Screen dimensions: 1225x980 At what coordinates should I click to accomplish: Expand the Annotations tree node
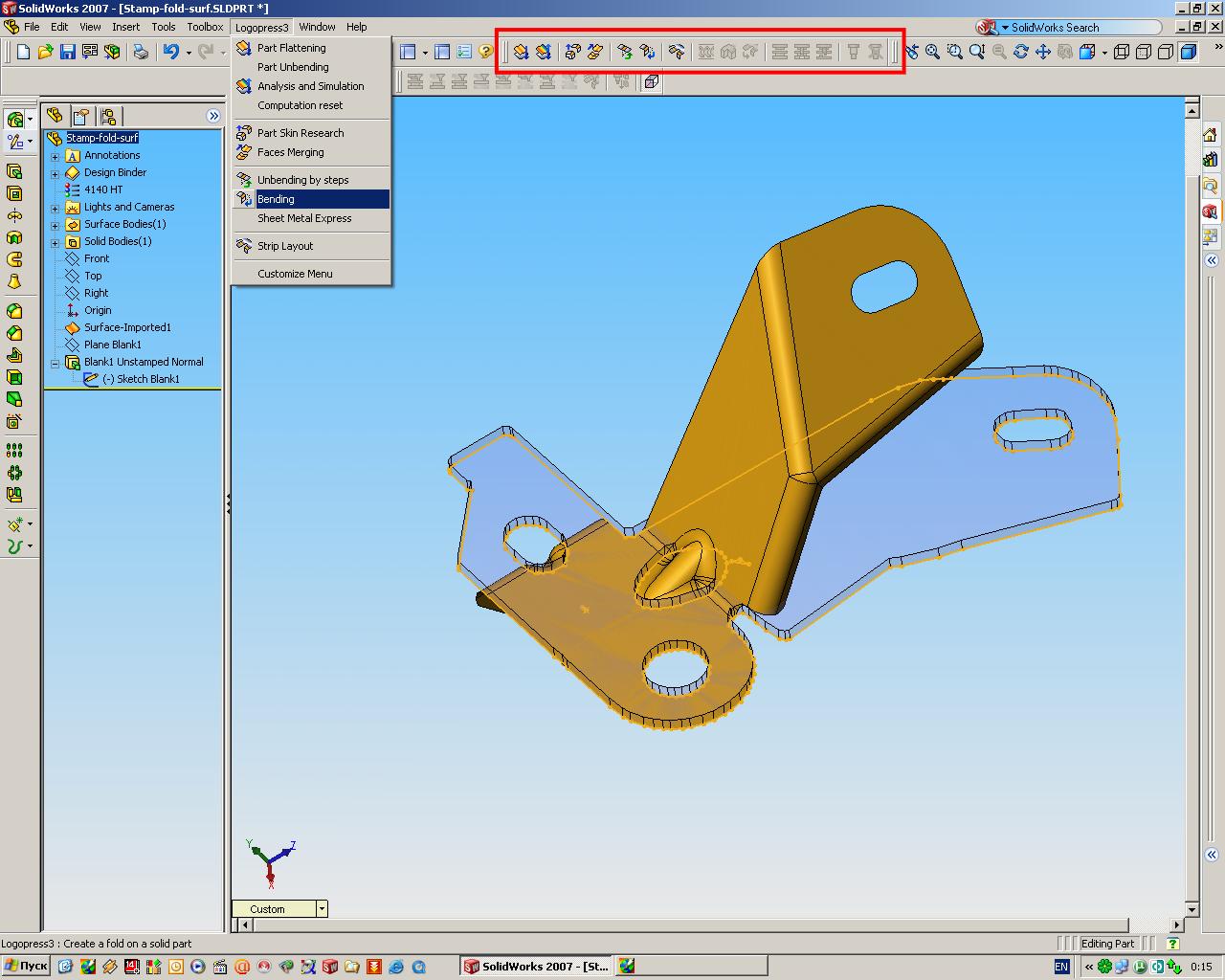(56, 156)
